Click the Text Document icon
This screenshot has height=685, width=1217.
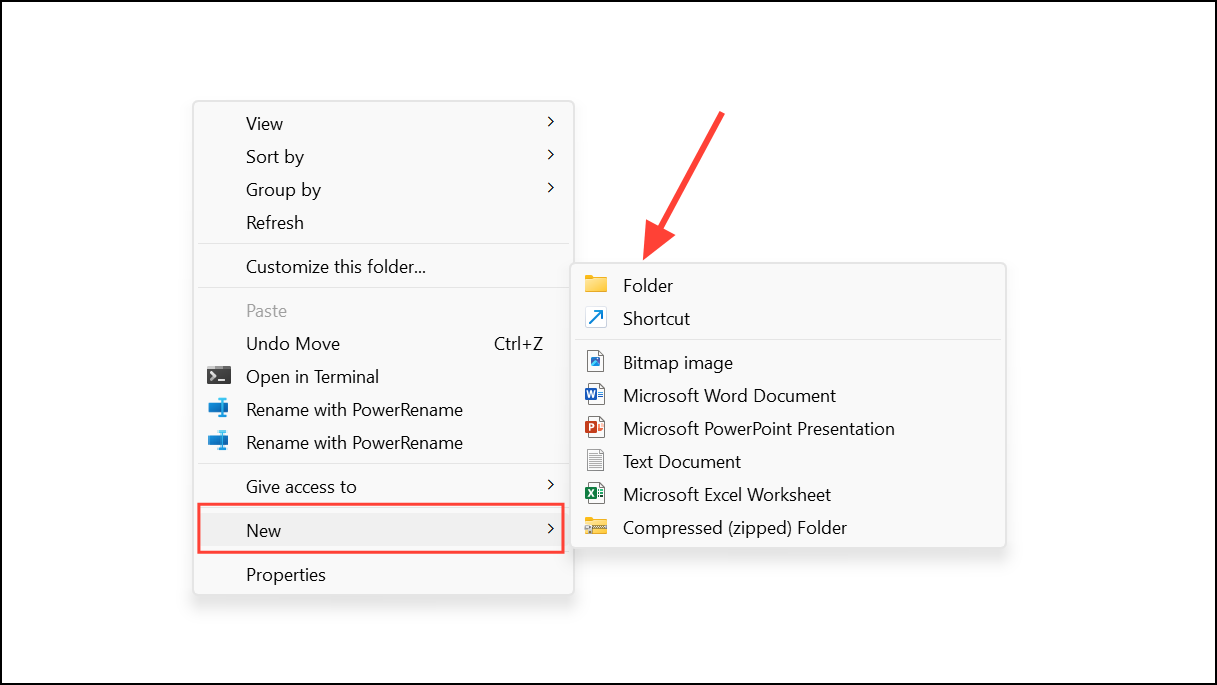tap(596, 460)
